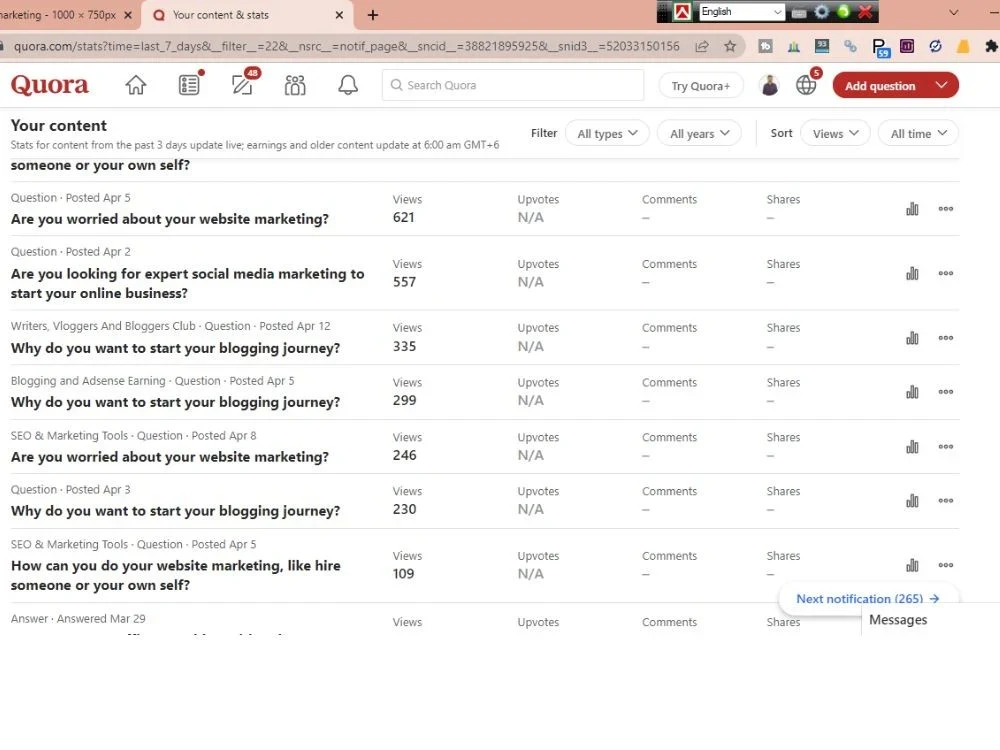Open Blogging and Adsense Earning space link
The height and width of the screenshot is (750, 1000).
pos(88,381)
